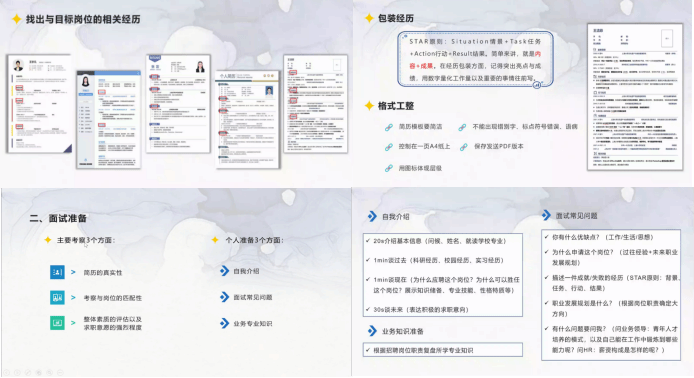Image resolution: width=694 pixels, height=378 pixels.
Task: Click the checkmark before 20s介绍基本信息
Action: coord(368,240)
